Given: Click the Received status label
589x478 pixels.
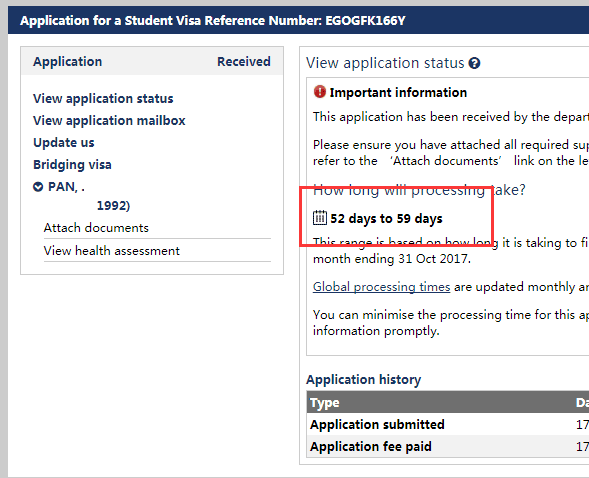Looking at the screenshot, I should tap(244, 61).
